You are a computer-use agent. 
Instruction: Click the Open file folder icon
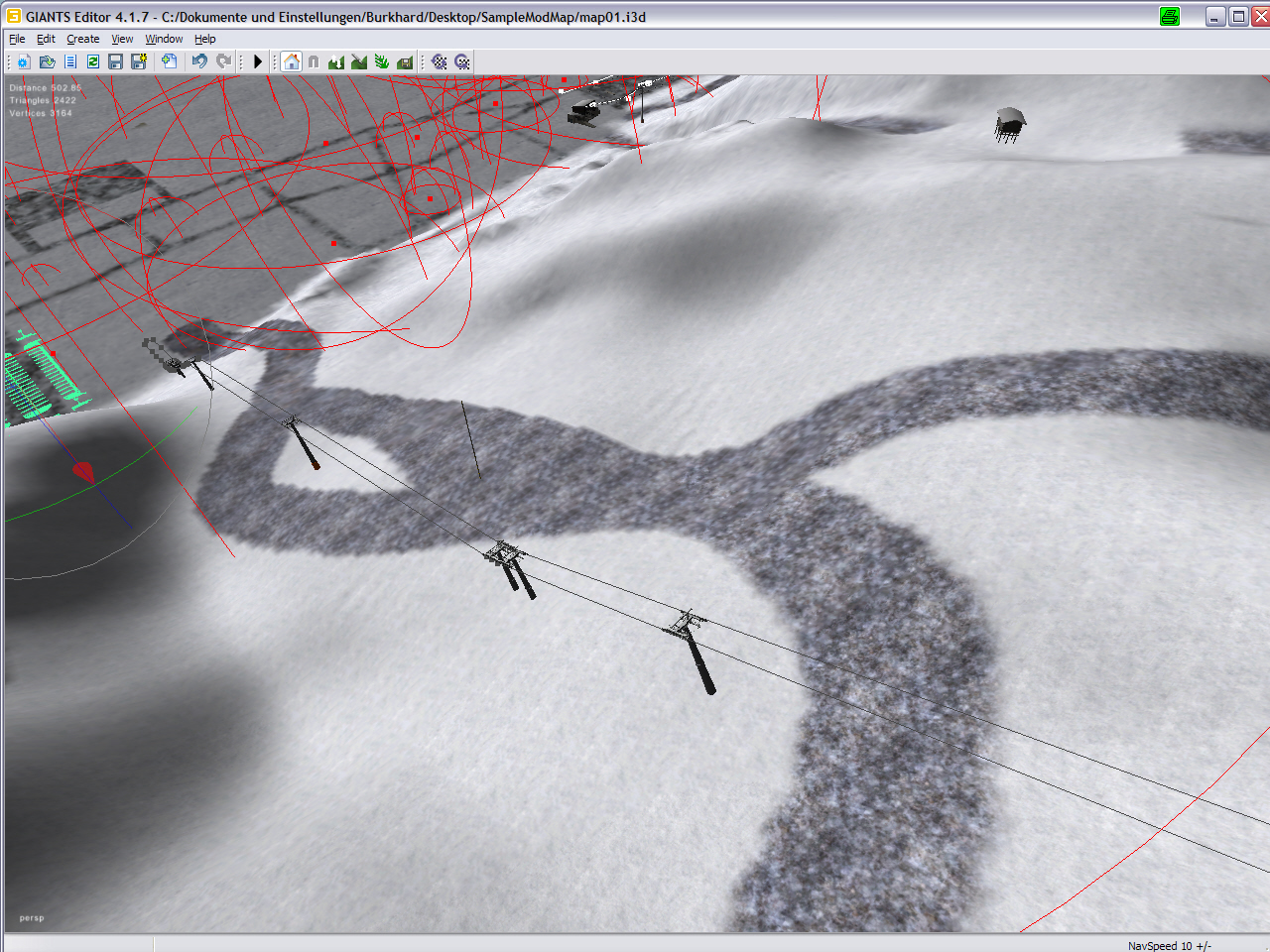point(47,61)
